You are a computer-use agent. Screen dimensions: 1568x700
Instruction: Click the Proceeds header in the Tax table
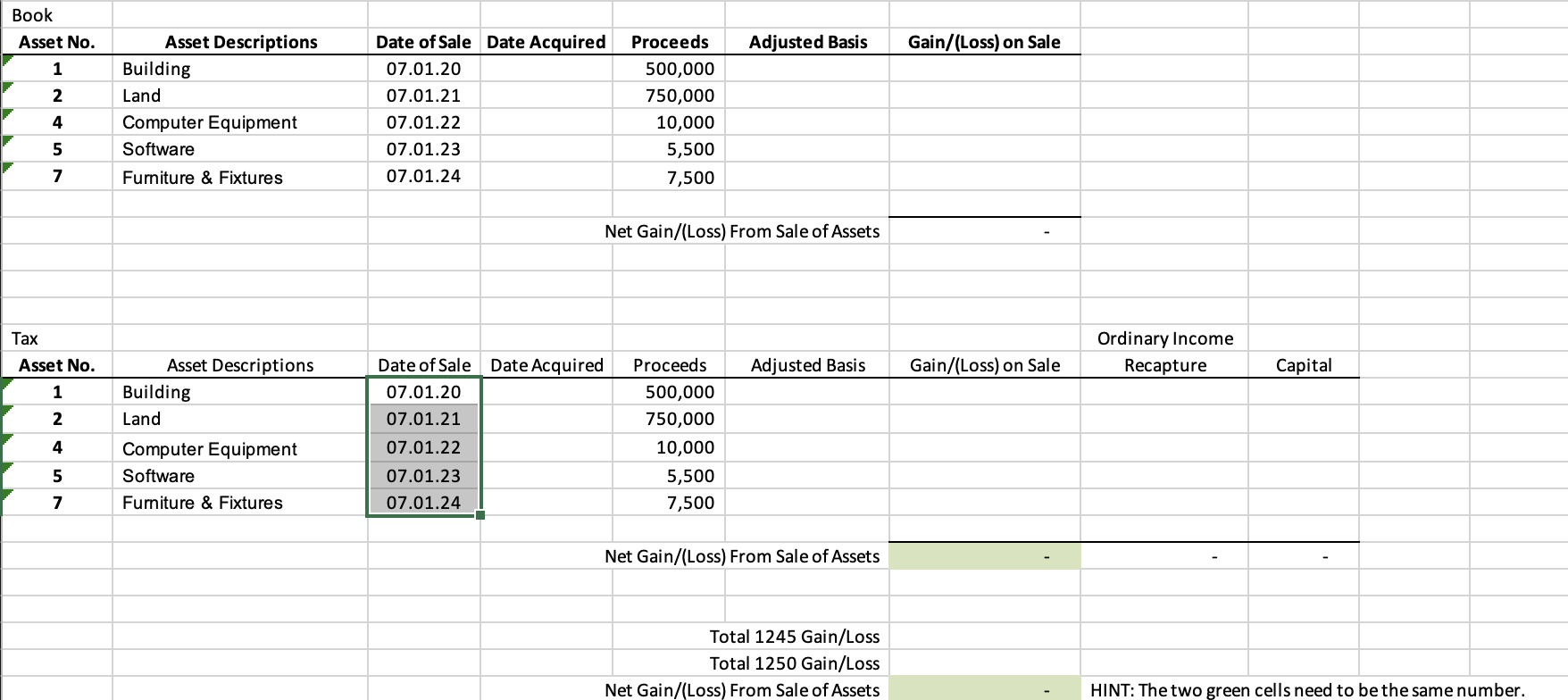670,365
